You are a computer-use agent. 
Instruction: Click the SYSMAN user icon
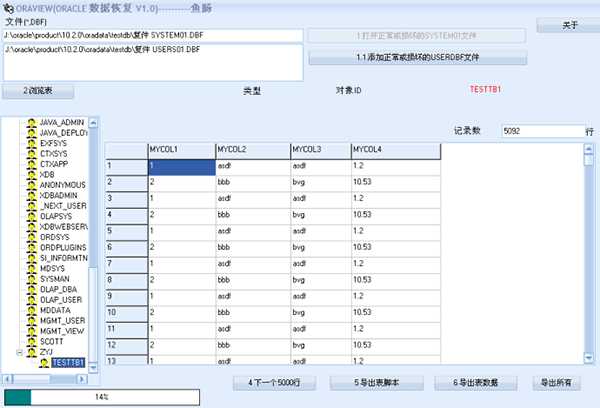(32, 279)
